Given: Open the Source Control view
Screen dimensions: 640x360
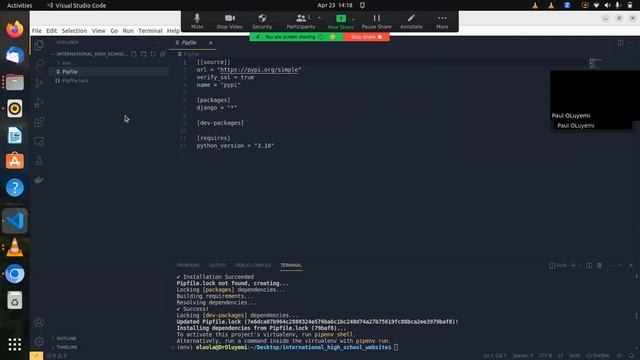Looking at the screenshot, I should click(39, 84).
